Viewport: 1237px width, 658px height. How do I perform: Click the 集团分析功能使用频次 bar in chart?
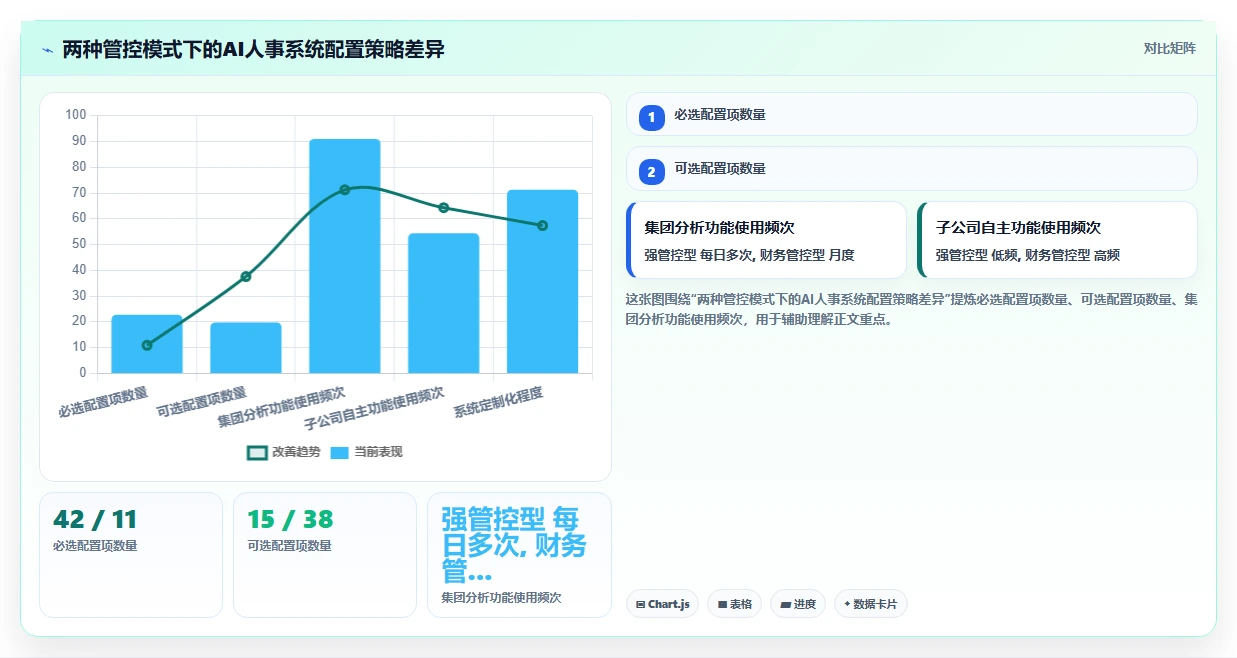(345, 256)
